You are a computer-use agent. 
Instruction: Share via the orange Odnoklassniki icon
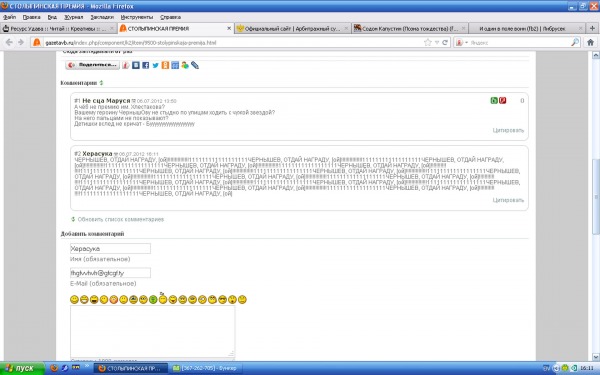tap(165, 65)
